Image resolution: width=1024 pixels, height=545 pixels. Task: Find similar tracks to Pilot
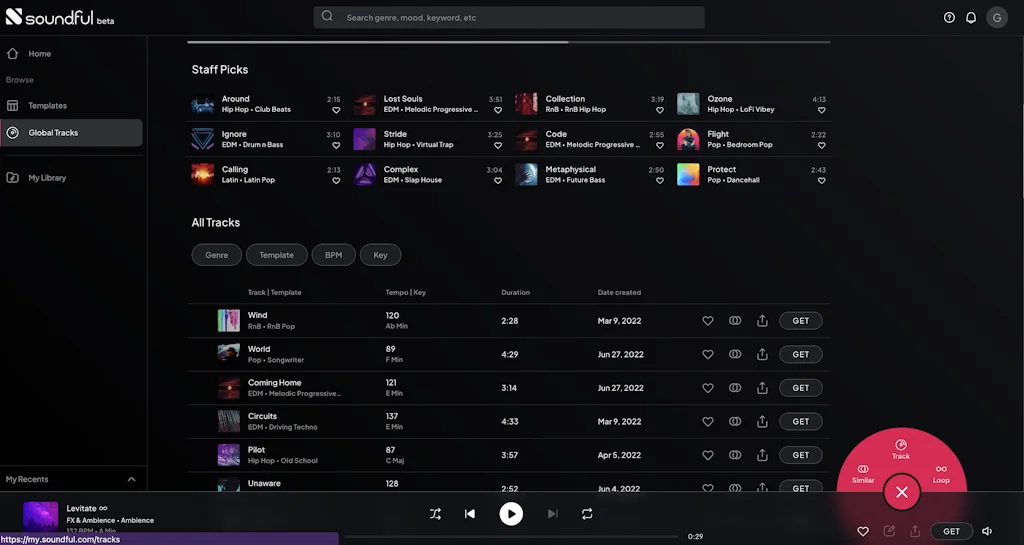click(x=735, y=455)
